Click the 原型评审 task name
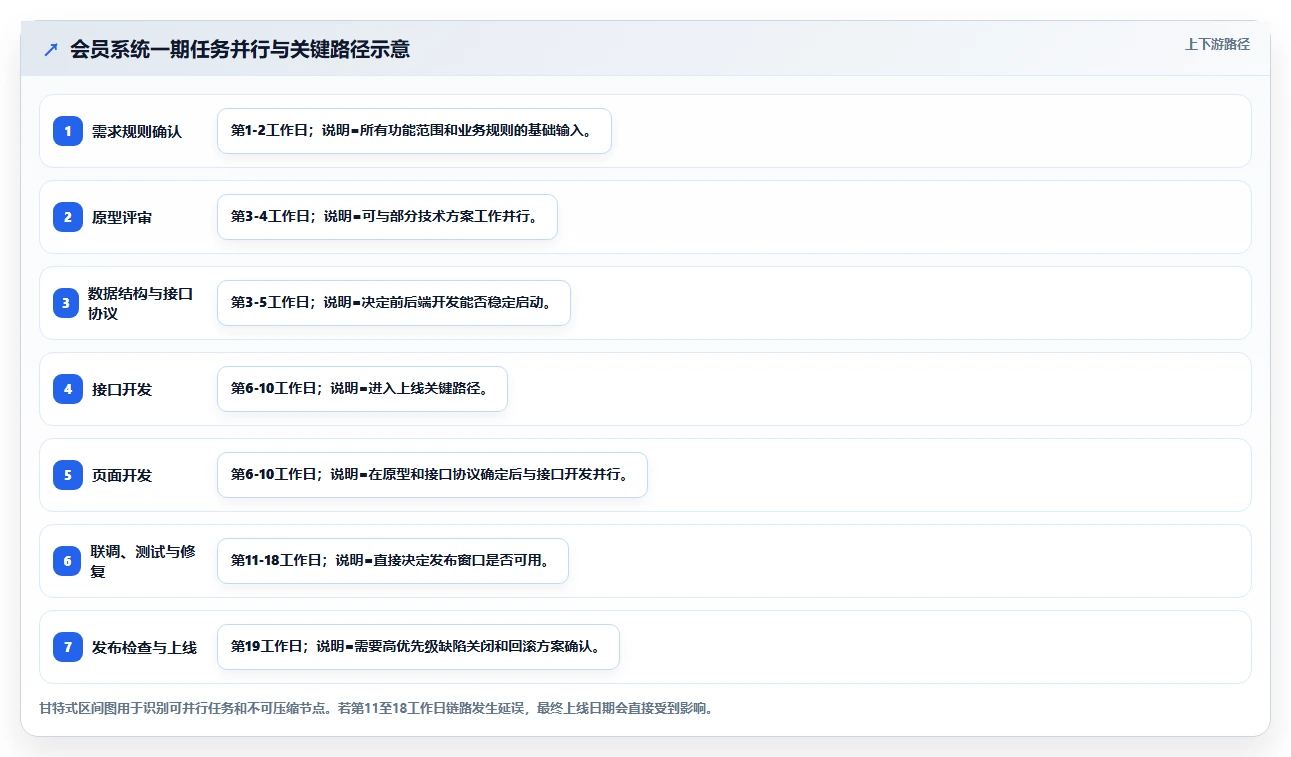 tap(122, 217)
